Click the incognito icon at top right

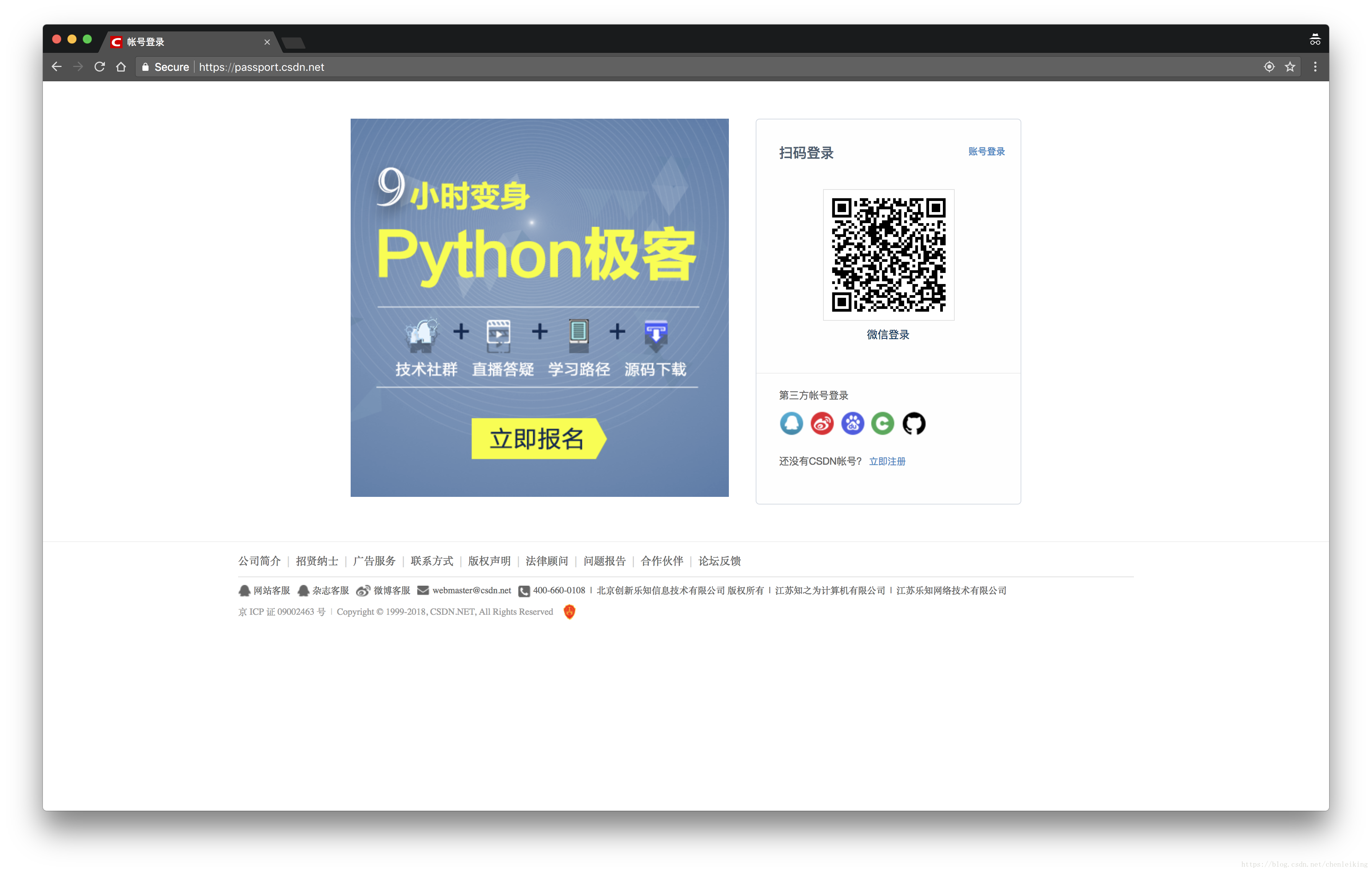[1315, 39]
